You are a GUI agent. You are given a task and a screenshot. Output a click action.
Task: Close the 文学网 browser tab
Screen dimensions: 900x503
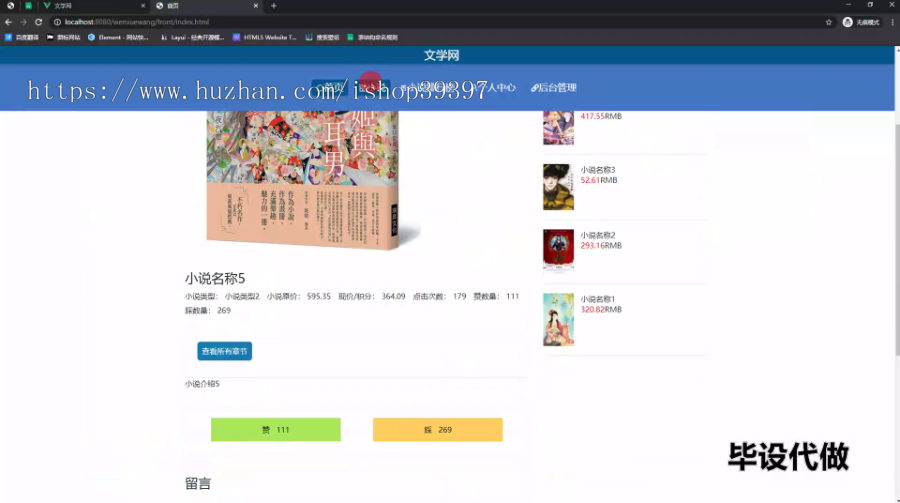pyautogui.click(x=143, y=6)
